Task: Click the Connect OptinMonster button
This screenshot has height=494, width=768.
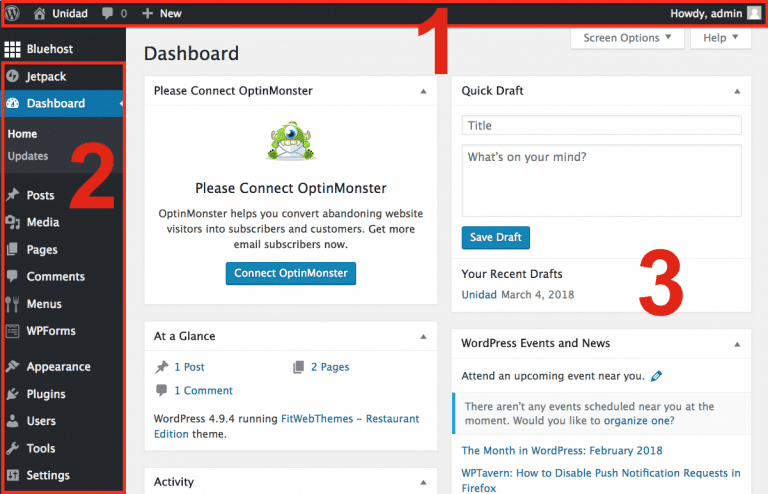Action: point(290,273)
